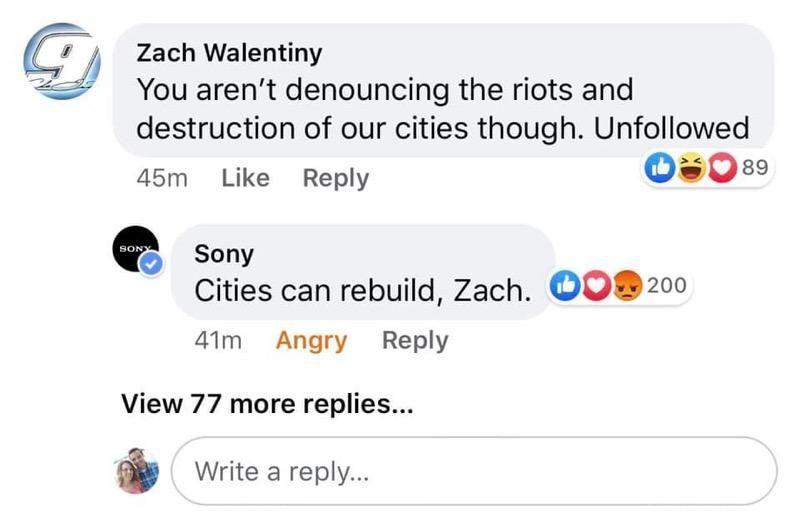
Task: Click heart reaction icon on Zach's comment
Action: 720,168
